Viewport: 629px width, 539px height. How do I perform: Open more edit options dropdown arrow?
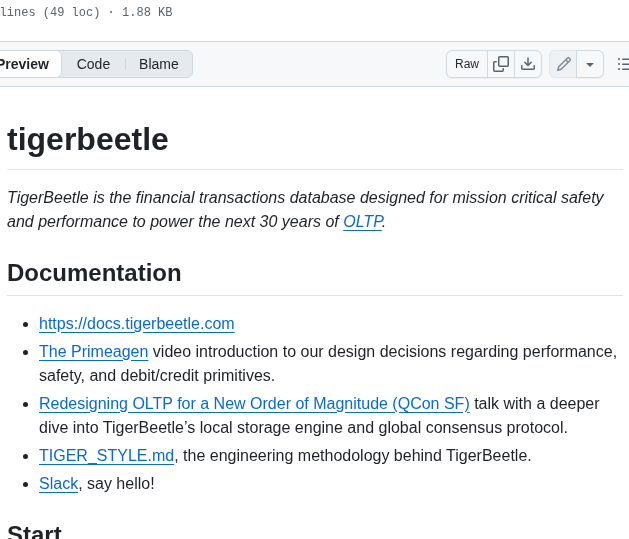pos(590,64)
